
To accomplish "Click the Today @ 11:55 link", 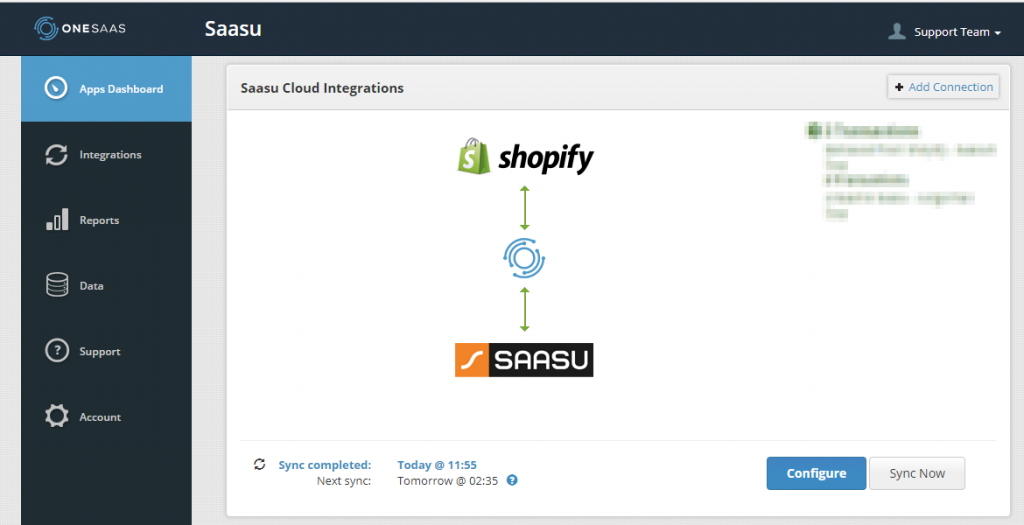I will tap(437, 465).
